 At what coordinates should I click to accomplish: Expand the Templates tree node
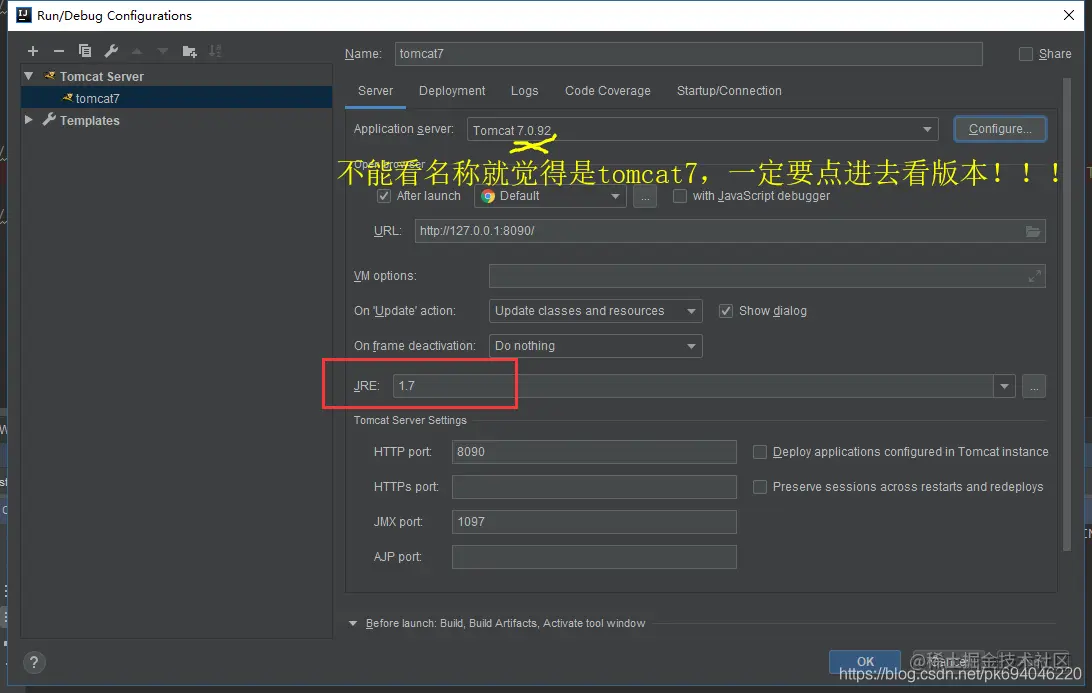(x=29, y=120)
